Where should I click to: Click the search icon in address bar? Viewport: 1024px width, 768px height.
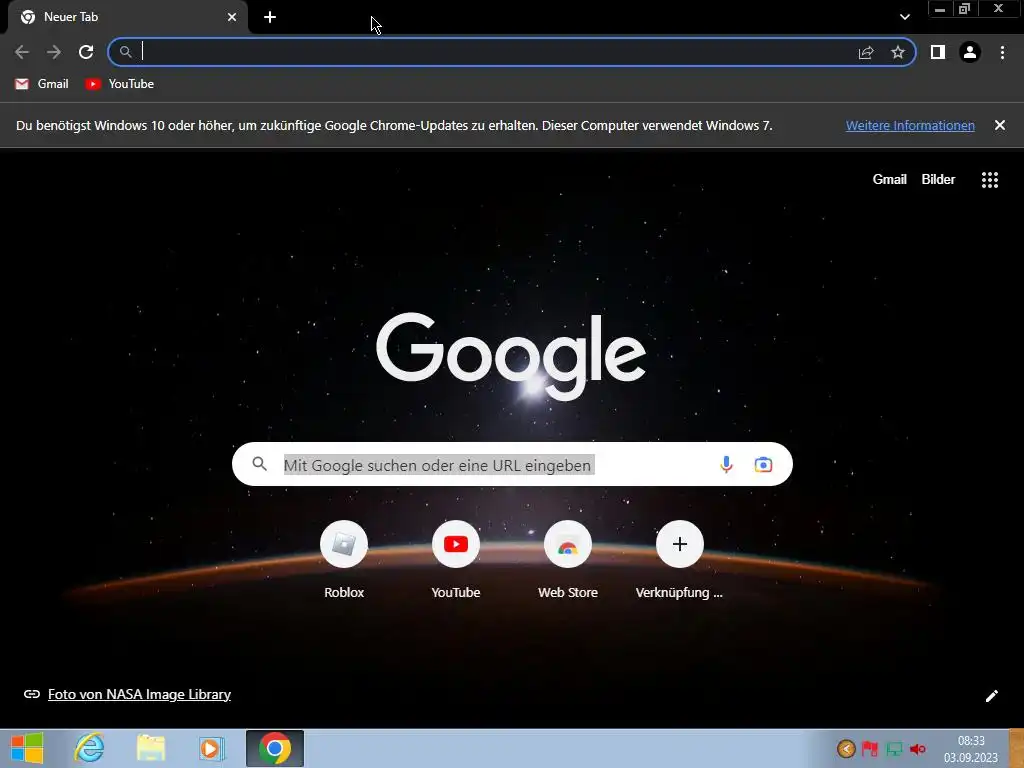pyautogui.click(x=125, y=52)
